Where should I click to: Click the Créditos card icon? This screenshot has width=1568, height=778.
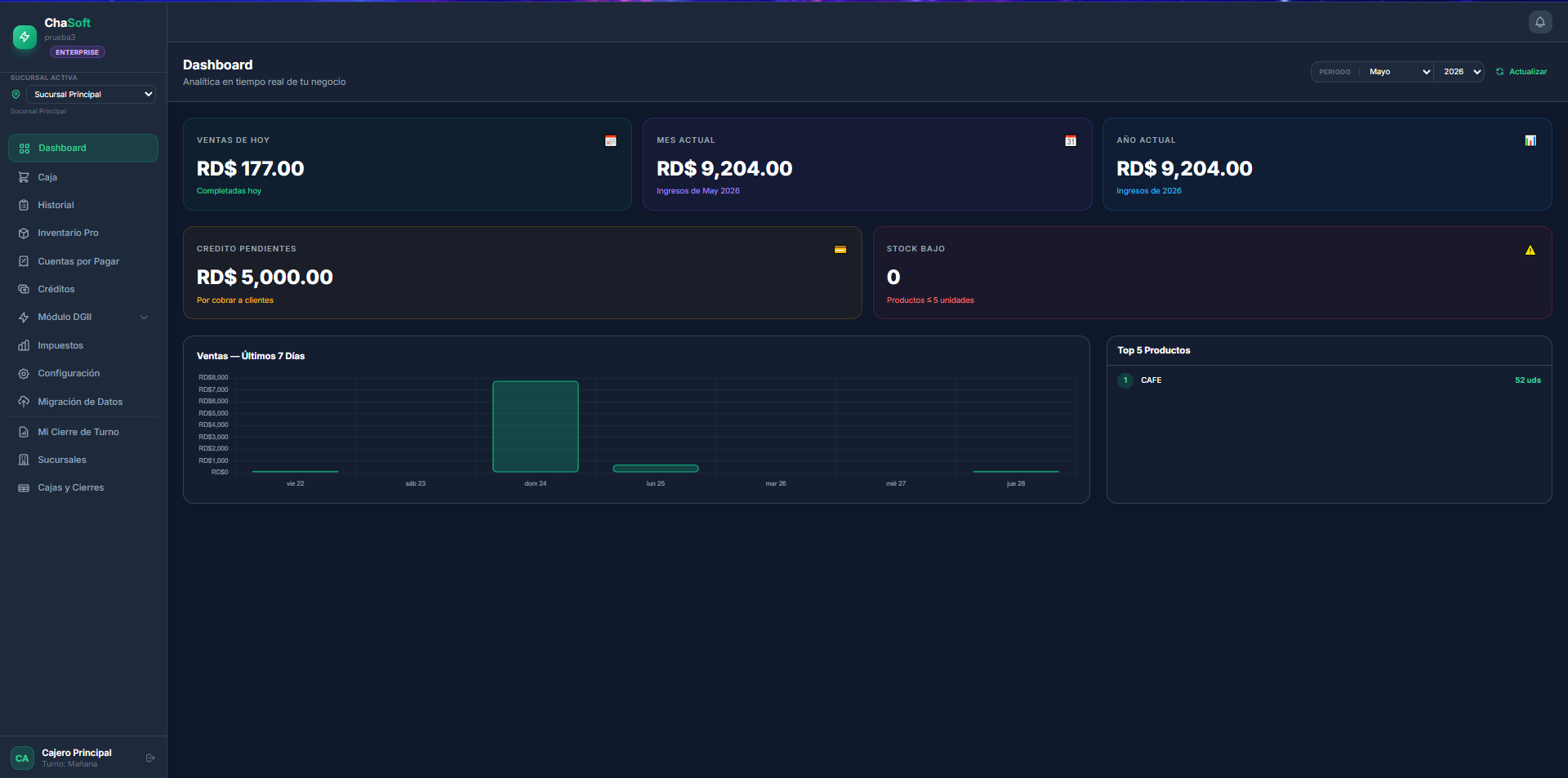coord(24,289)
